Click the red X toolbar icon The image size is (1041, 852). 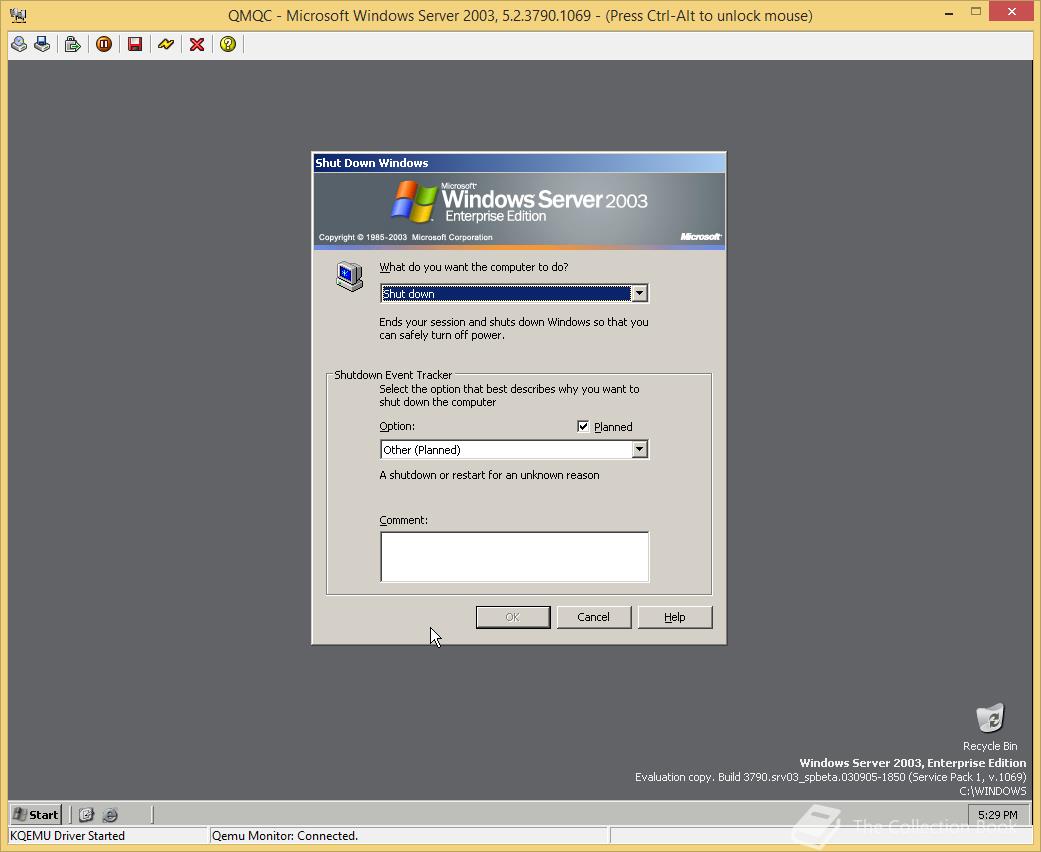click(197, 44)
